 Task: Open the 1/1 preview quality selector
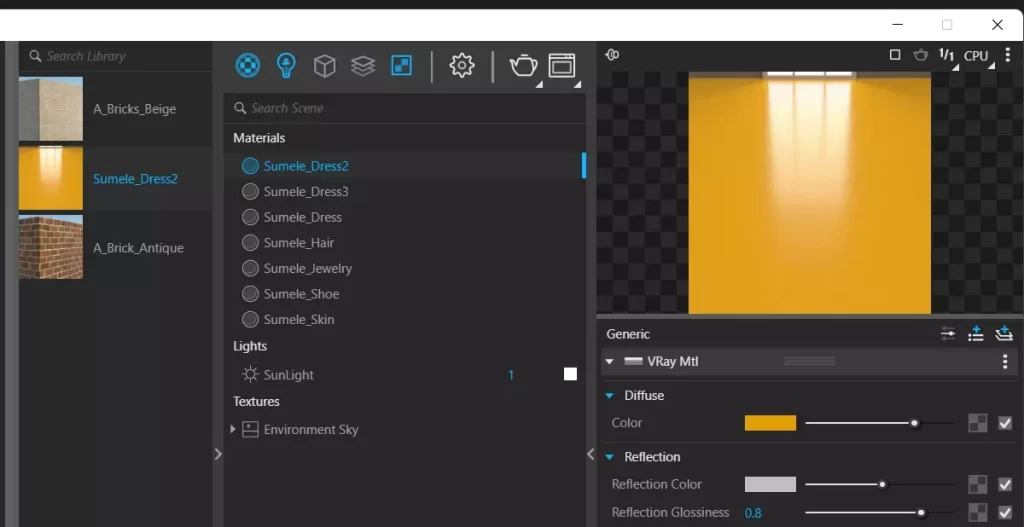pyautogui.click(x=947, y=56)
